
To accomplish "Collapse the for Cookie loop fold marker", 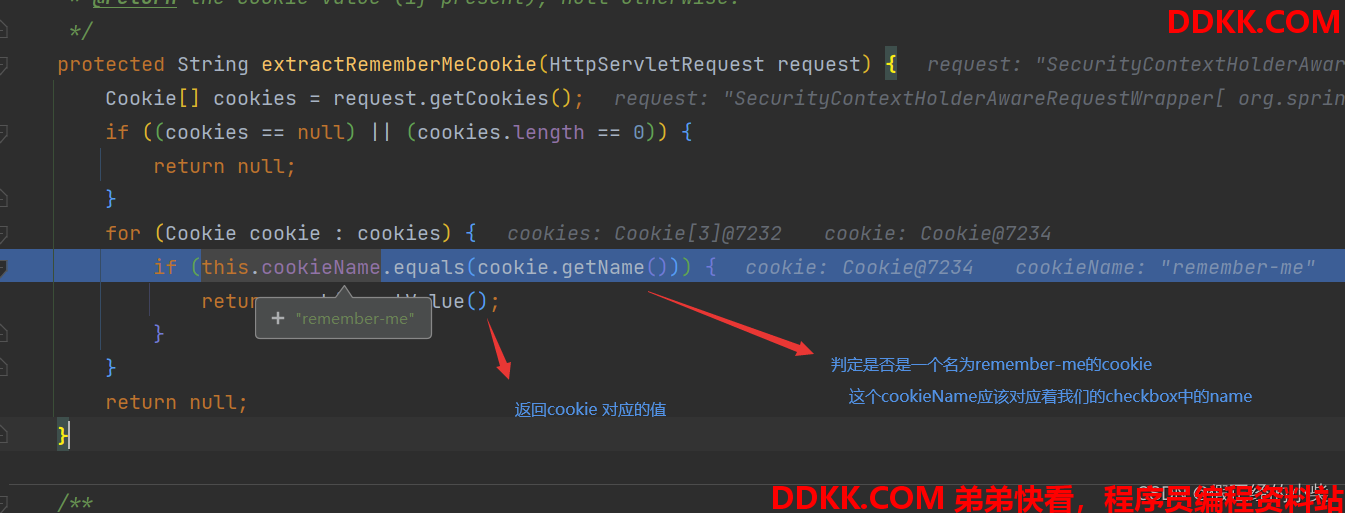I will (3, 233).
